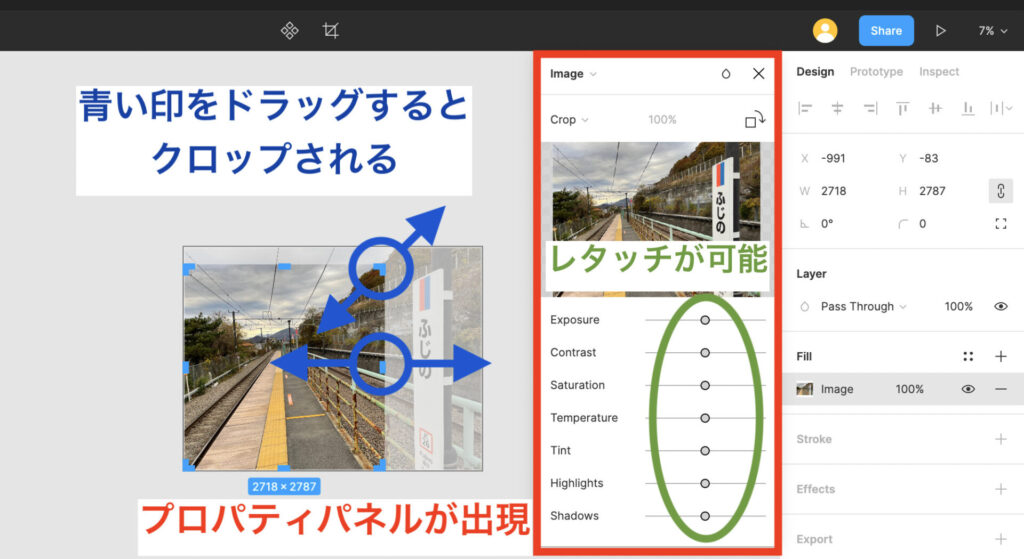Click the layer opacity 100% field
Screen dimensions: 1024x559
(958, 306)
